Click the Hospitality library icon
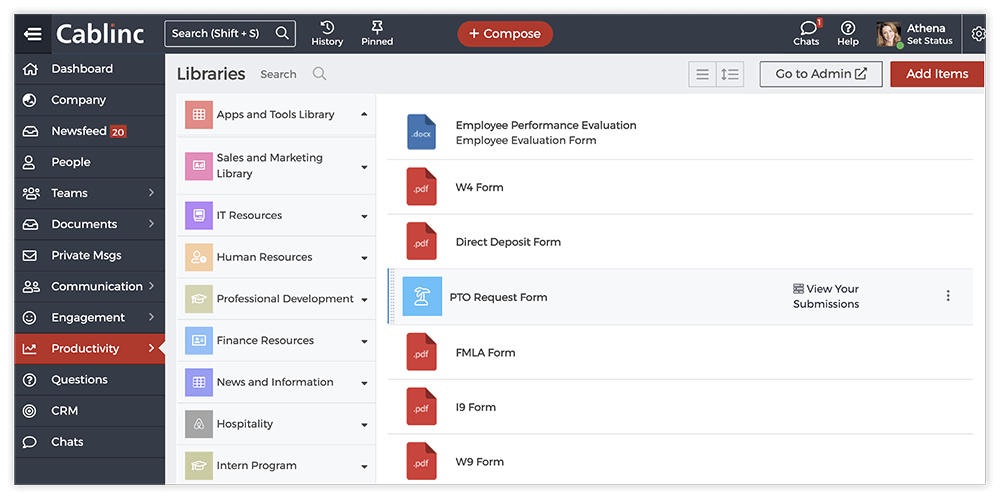 pyautogui.click(x=199, y=424)
